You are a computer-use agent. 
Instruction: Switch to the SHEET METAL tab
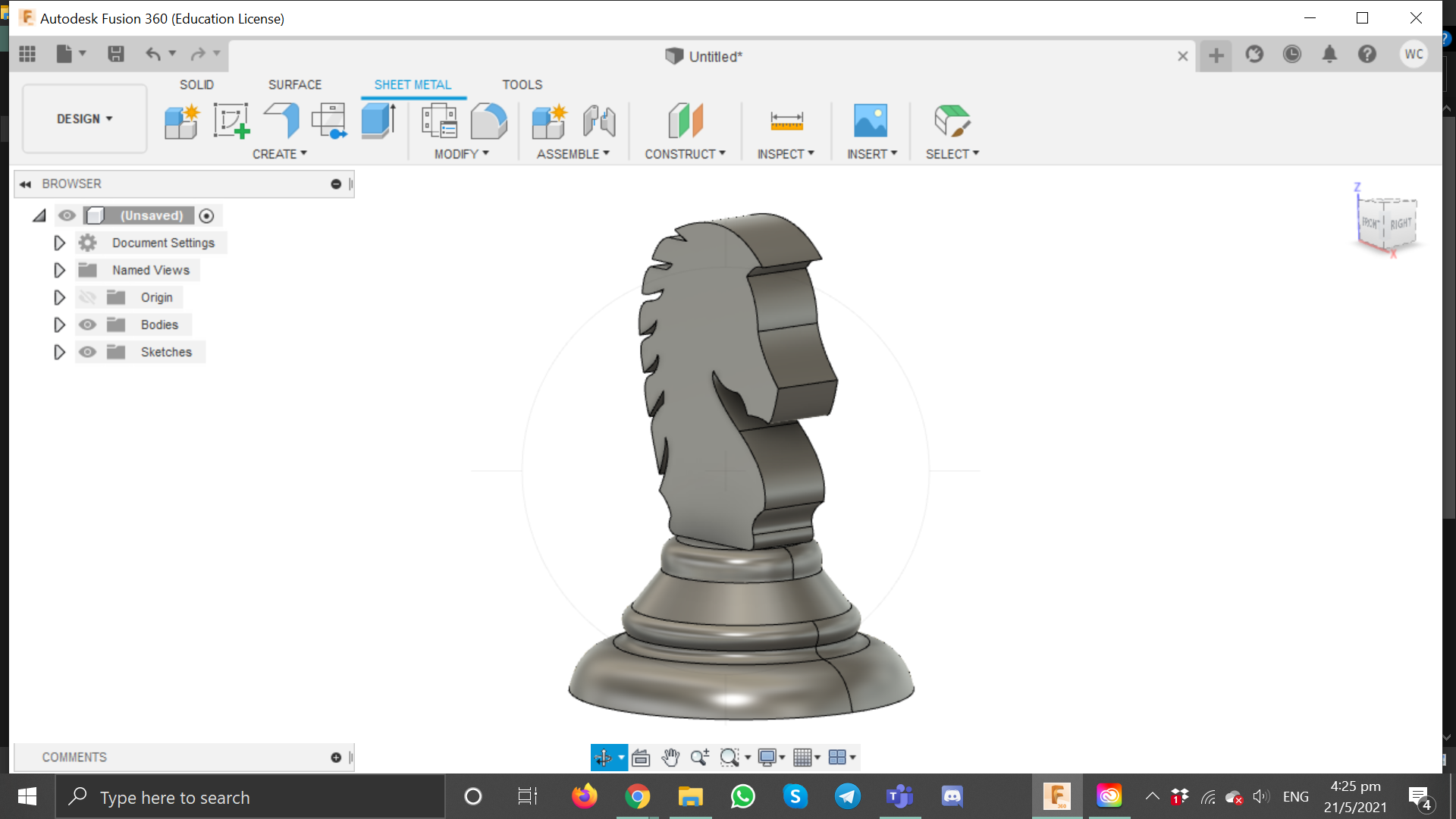[x=413, y=85]
